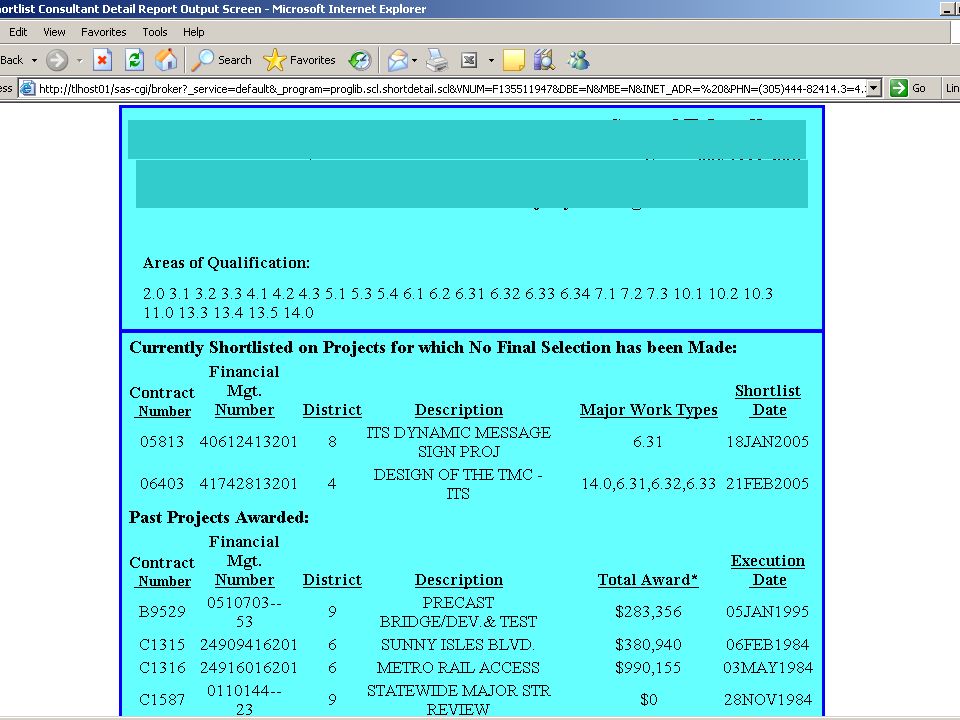Click contract number B9529
Screen dimensions: 960x720
[162, 612]
